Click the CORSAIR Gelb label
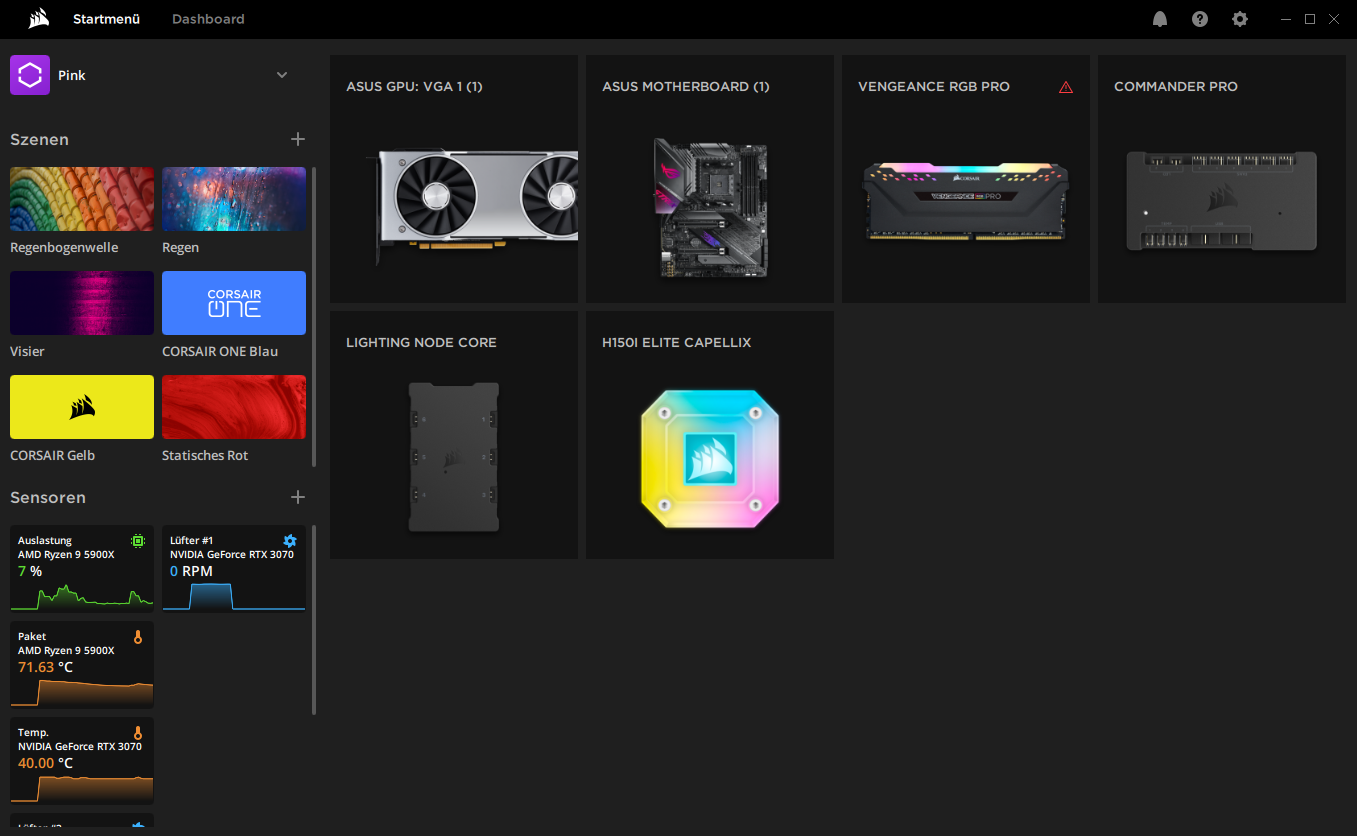Viewport: 1357px width, 836px height. click(52, 456)
